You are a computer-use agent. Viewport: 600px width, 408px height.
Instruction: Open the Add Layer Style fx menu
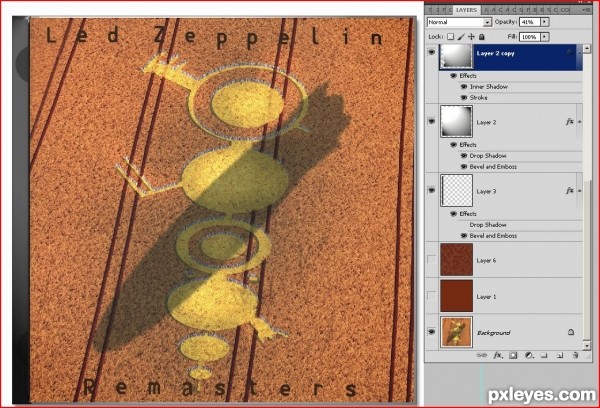pos(497,356)
